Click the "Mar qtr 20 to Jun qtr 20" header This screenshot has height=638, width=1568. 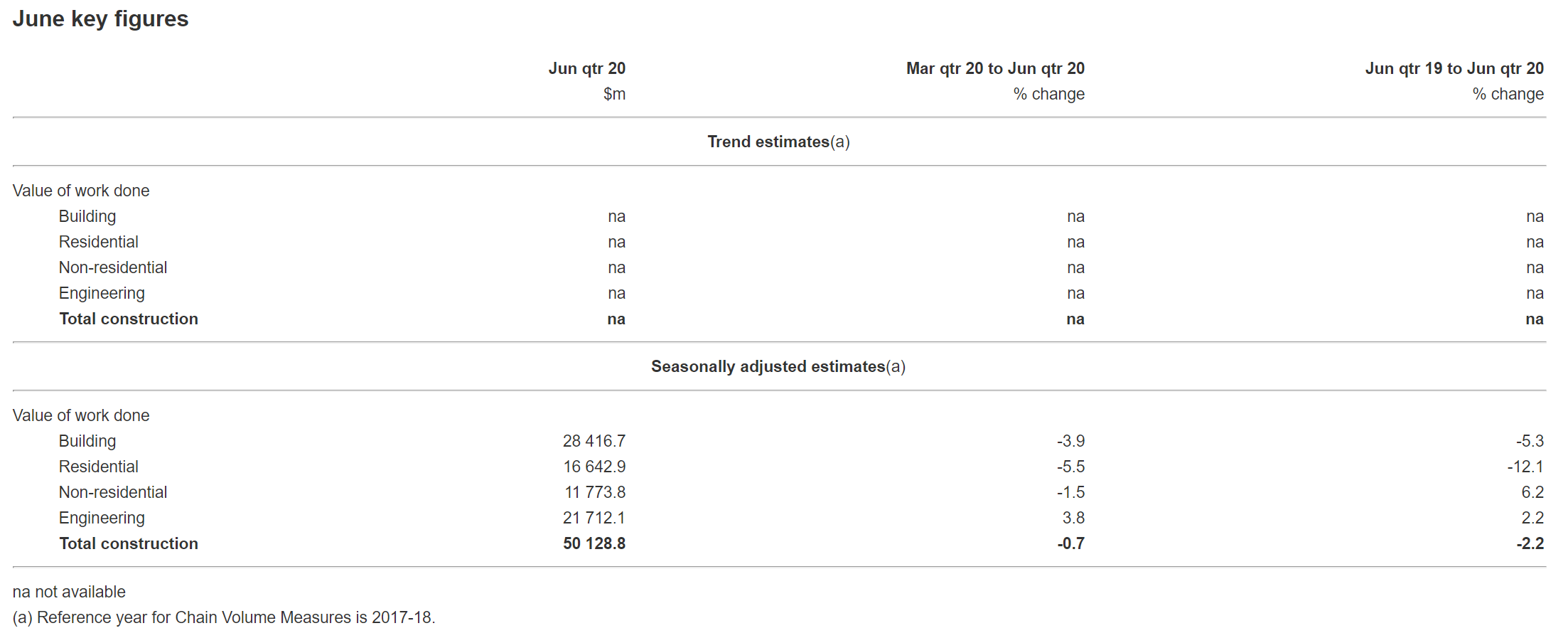pyautogui.click(x=994, y=68)
